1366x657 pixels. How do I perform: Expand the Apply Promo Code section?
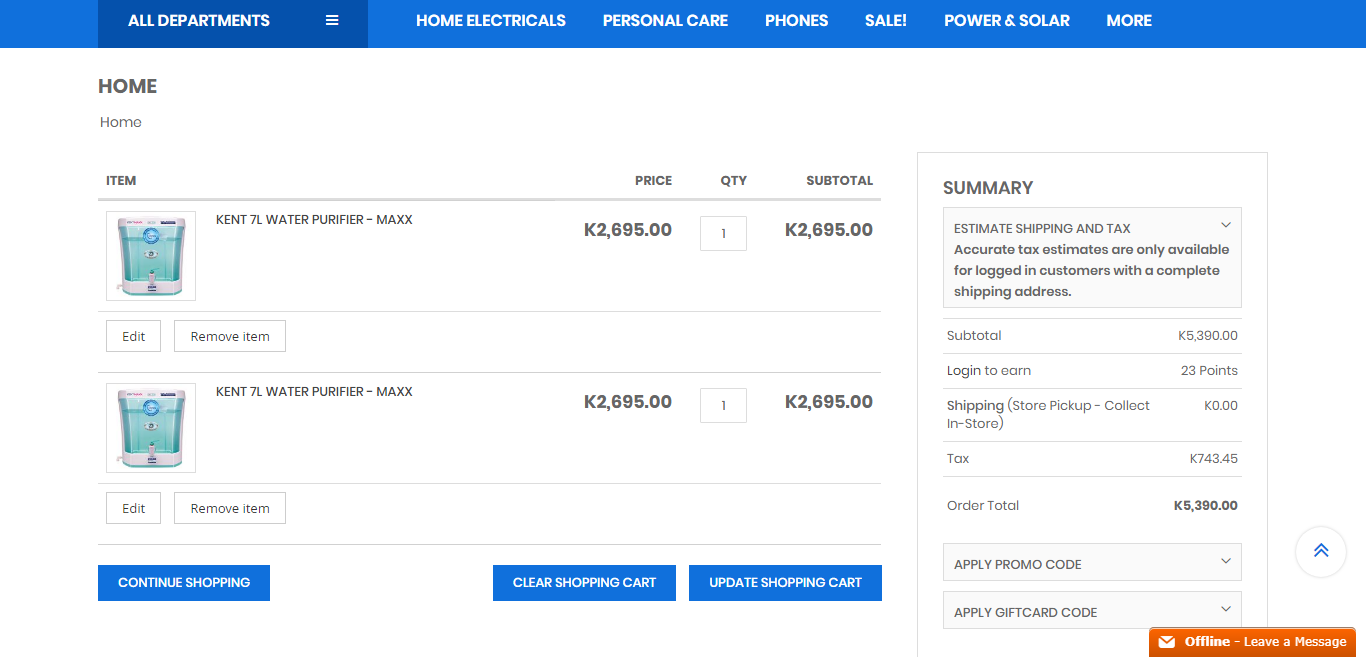pyautogui.click(x=1092, y=562)
